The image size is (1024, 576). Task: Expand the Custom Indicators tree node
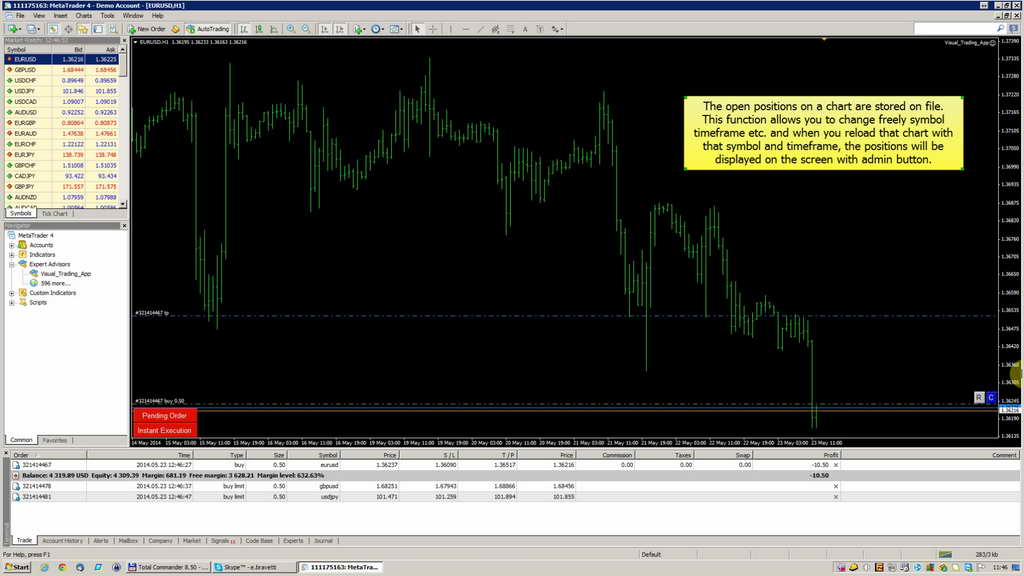pos(11,293)
